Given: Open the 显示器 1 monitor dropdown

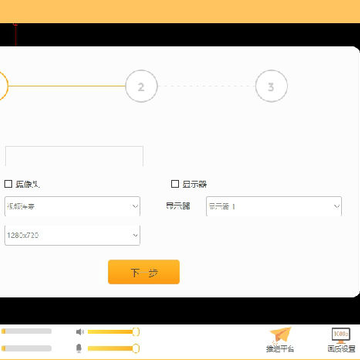Looking at the screenshot, I should tap(274, 206).
